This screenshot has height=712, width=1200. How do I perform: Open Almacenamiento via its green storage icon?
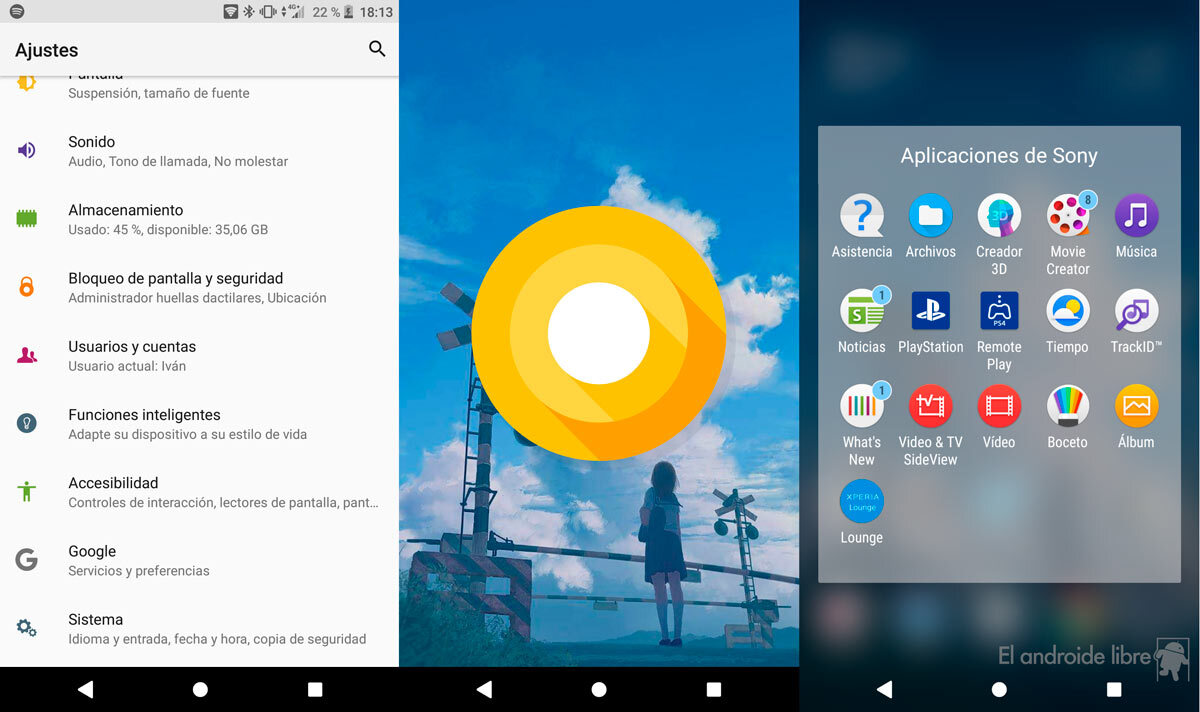click(x=27, y=218)
